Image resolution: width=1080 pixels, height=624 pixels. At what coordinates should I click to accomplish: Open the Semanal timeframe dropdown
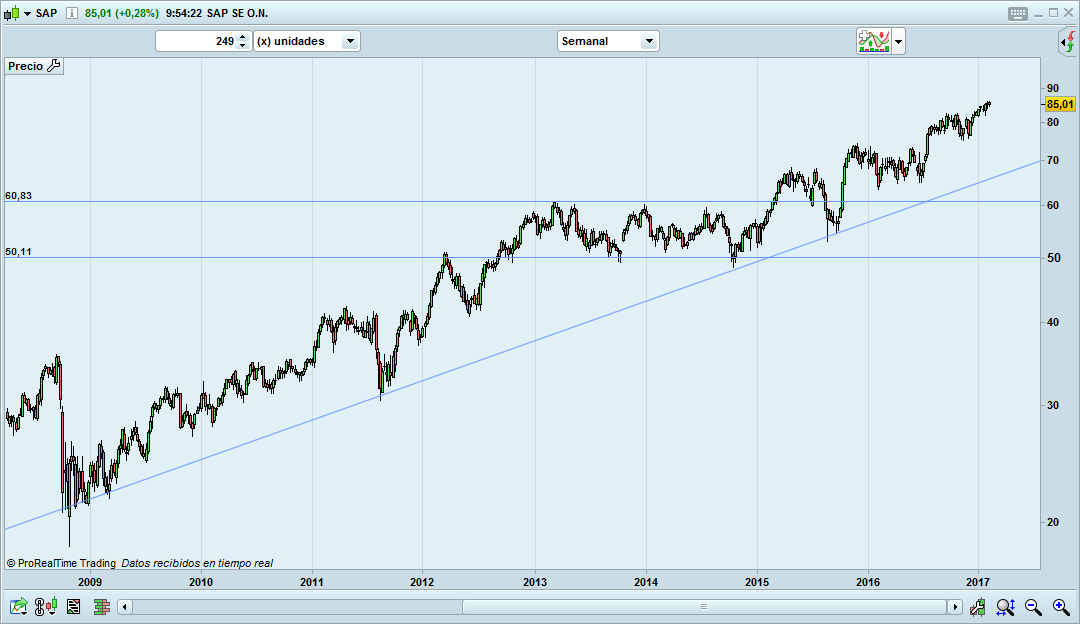click(649, 41)
